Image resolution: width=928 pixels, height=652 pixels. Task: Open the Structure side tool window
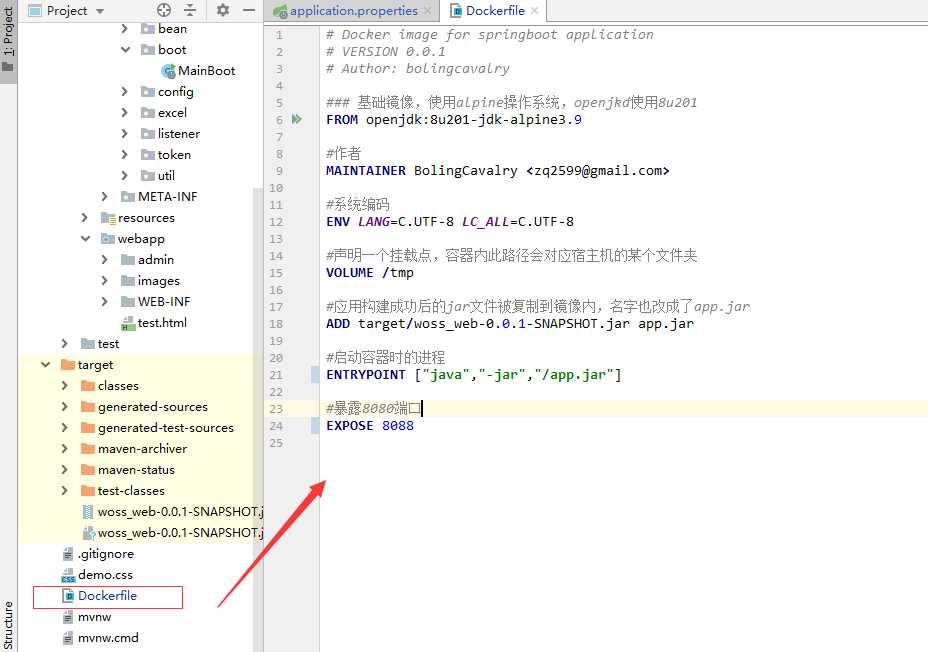coord(8,625)
